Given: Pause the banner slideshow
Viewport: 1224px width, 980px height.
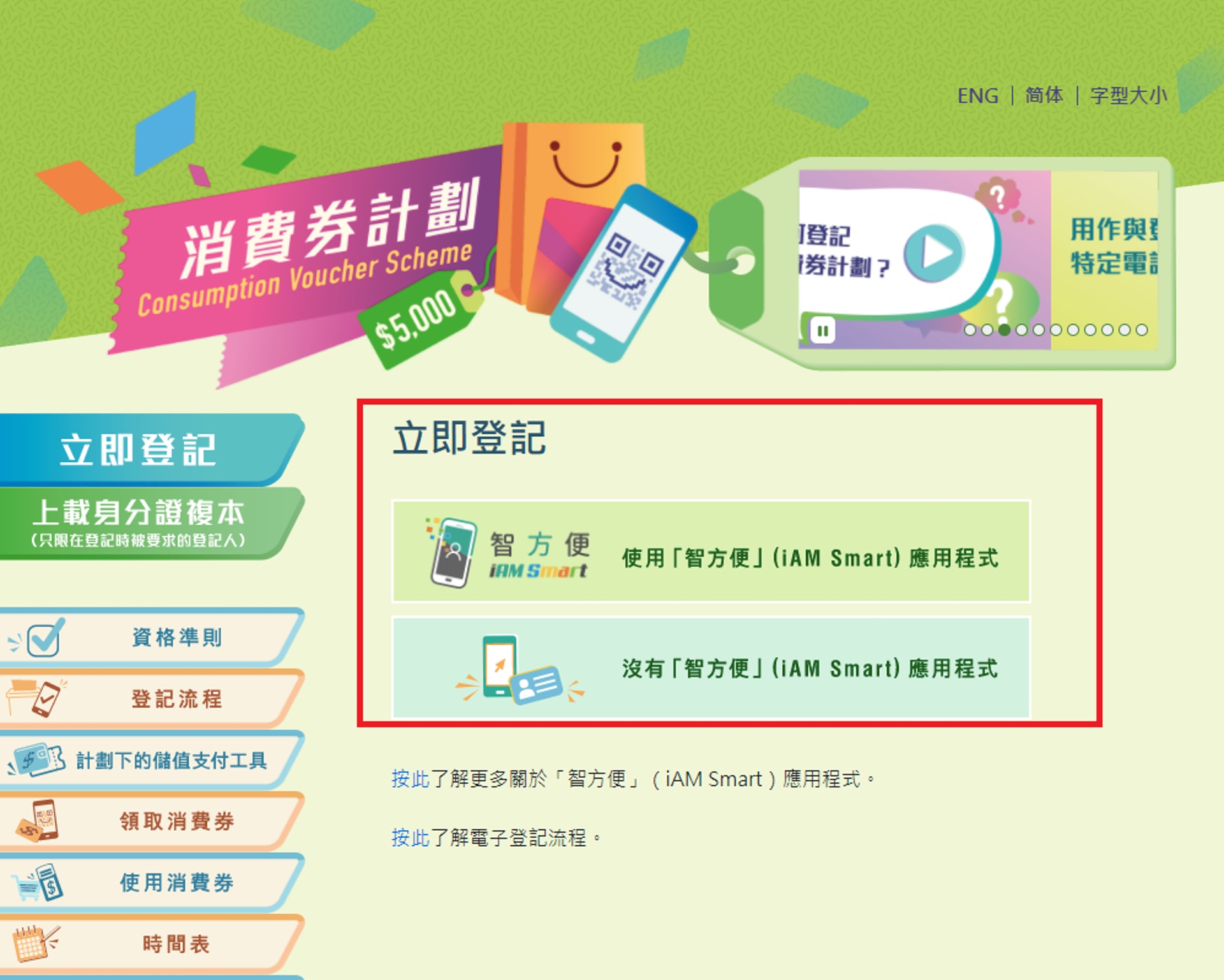Looking at the screenshot, I should pyautogui.click(x=822, y=331).
